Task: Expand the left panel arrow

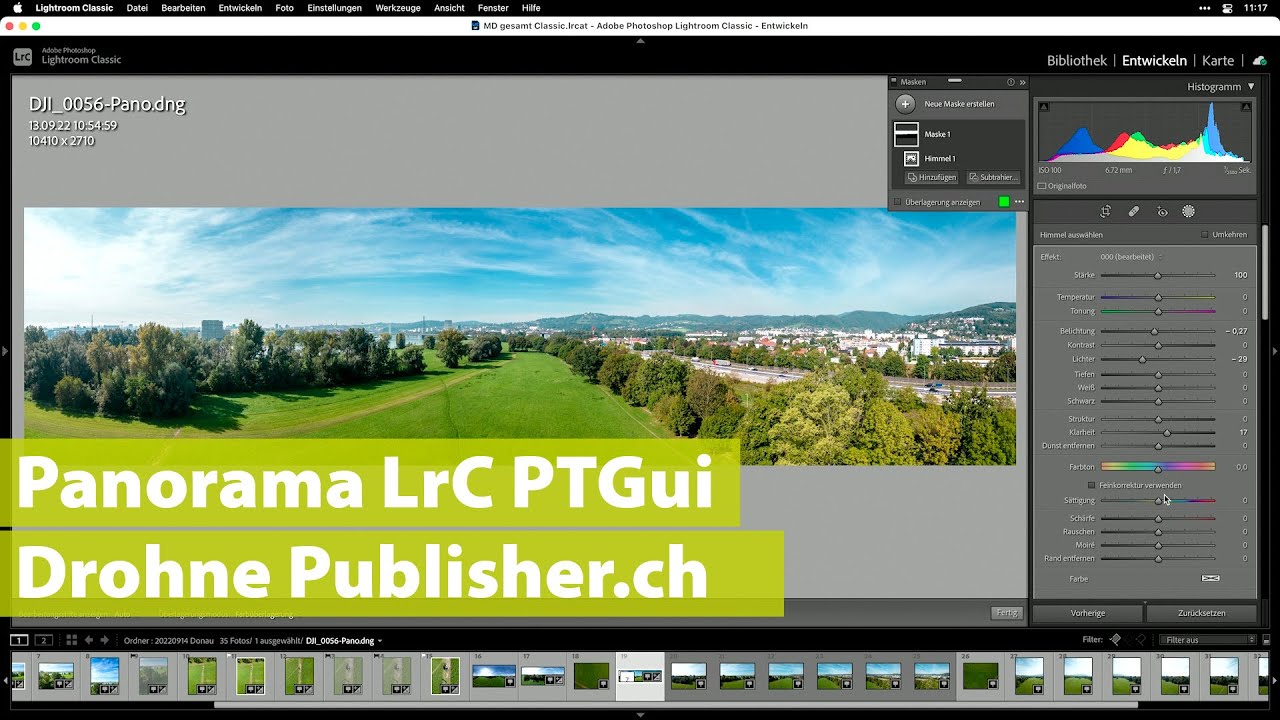Action: [x=4, y=351]
